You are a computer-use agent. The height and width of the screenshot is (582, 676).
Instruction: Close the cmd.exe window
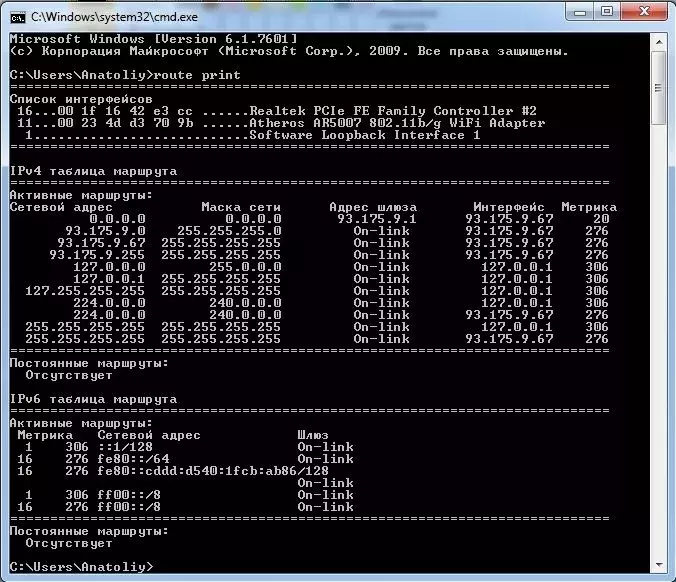click(x=645, y=12)
